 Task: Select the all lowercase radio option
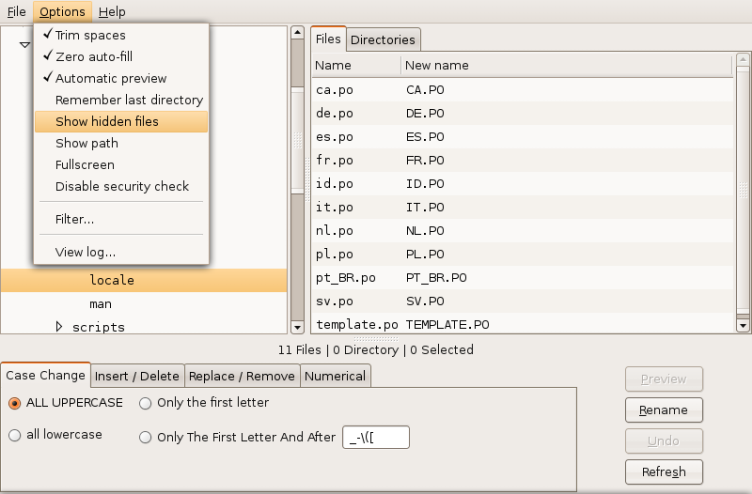pyautogui.click(x=15, y=435)
